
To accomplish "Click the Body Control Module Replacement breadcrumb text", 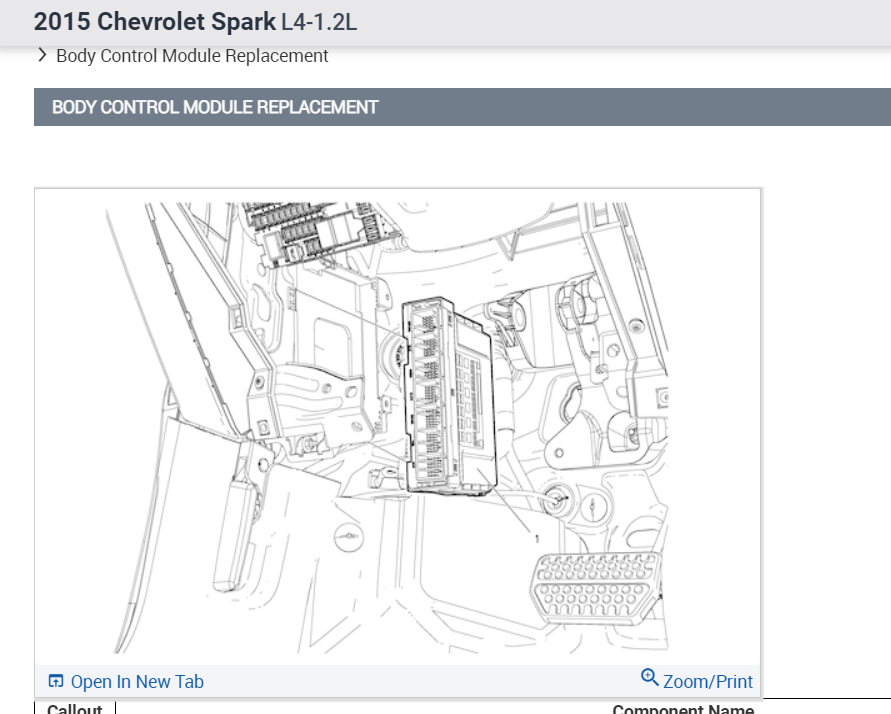I will click(x=192, y=56).
